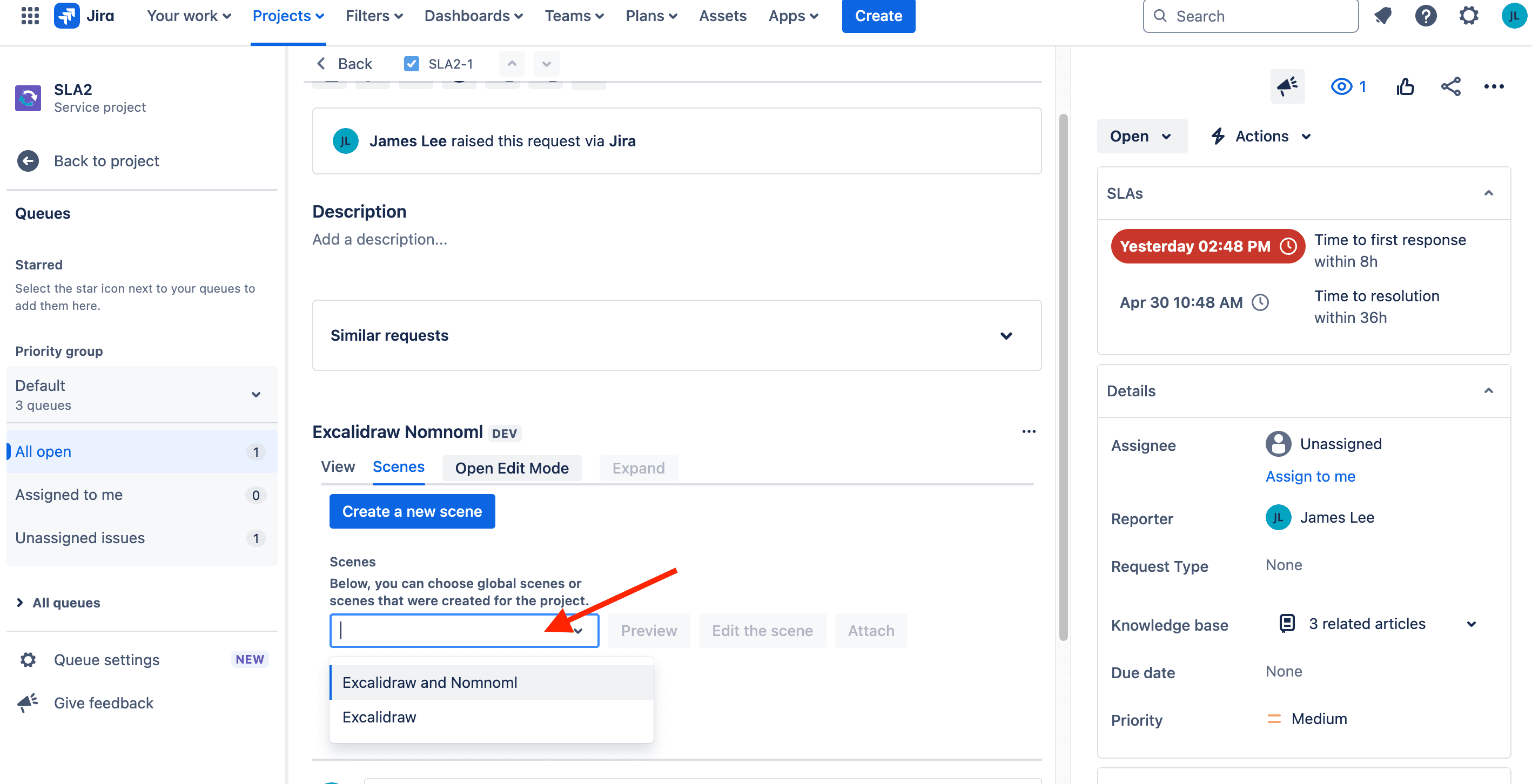Screen dimensions: 1532x784
Task: Switch to the View tab
Action: (x=338, y=467)
